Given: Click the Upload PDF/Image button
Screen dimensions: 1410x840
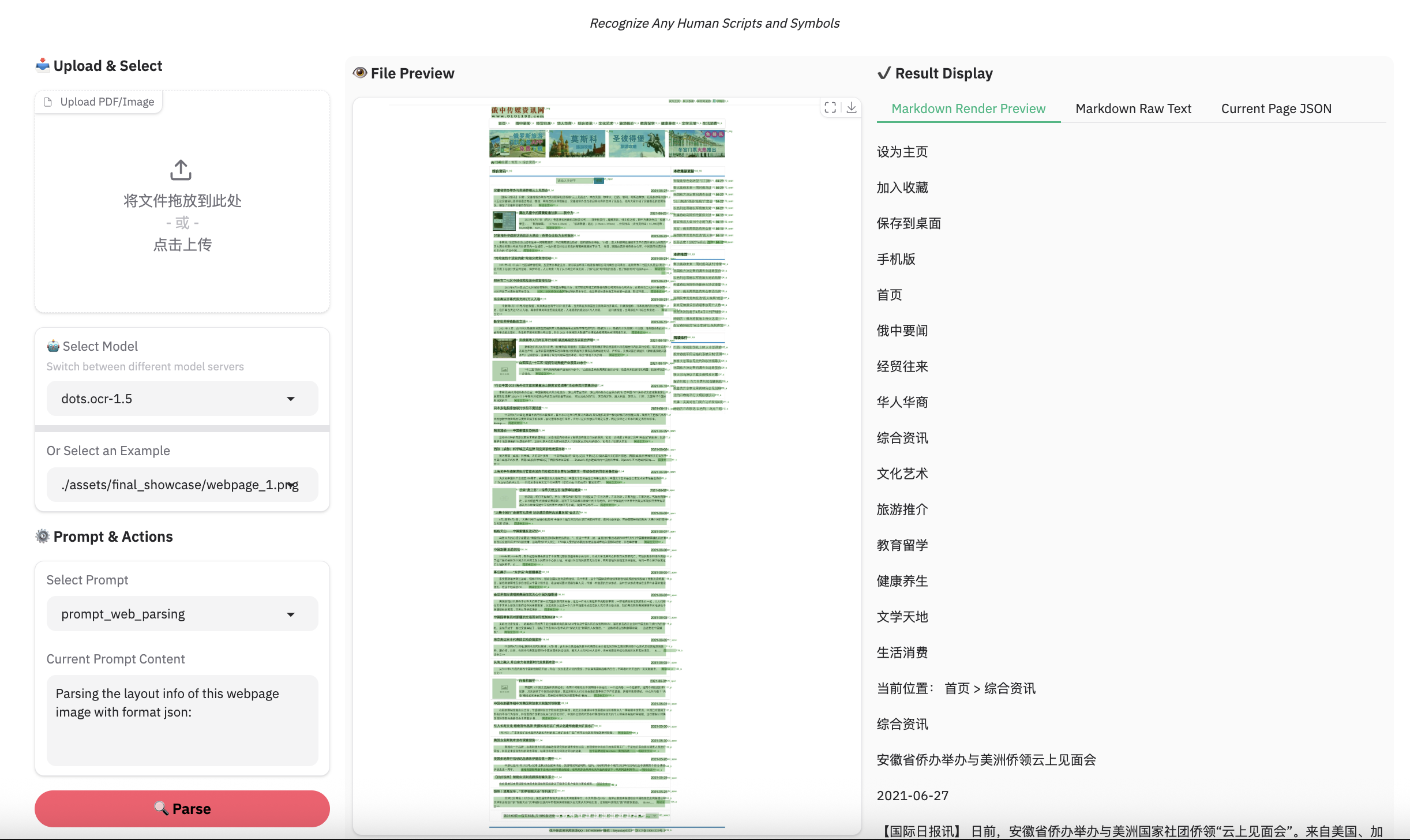Looking at the screenshot, I should (x=98, y=101).
